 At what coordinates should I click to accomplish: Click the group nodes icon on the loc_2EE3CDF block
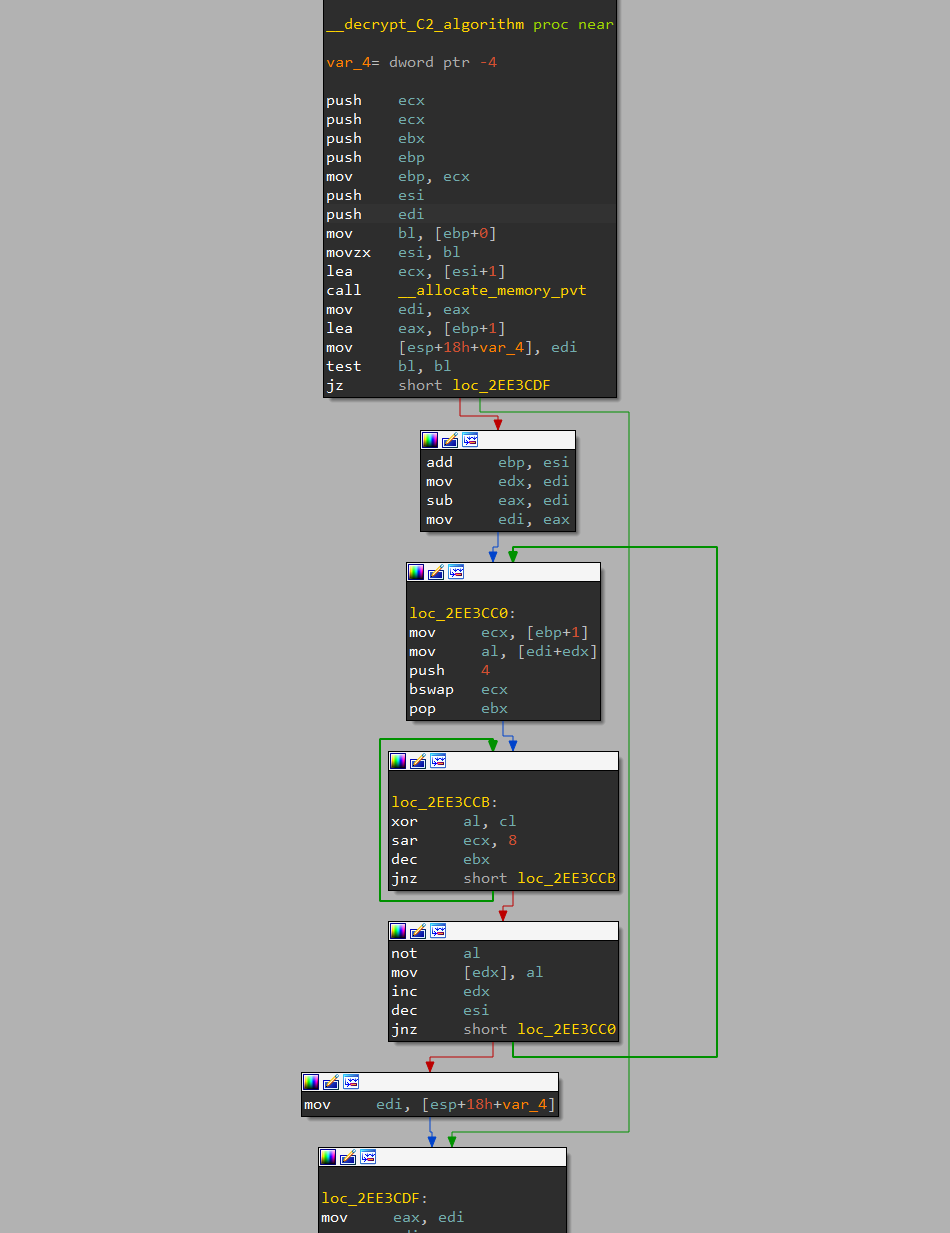point(368,1157)
